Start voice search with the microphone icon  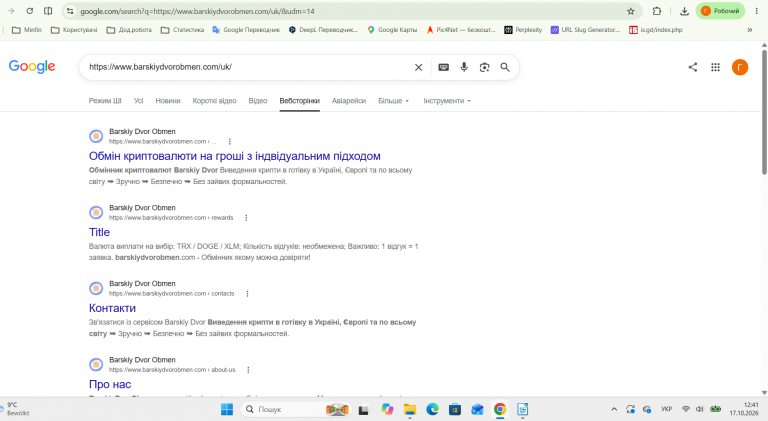point(464,67)
